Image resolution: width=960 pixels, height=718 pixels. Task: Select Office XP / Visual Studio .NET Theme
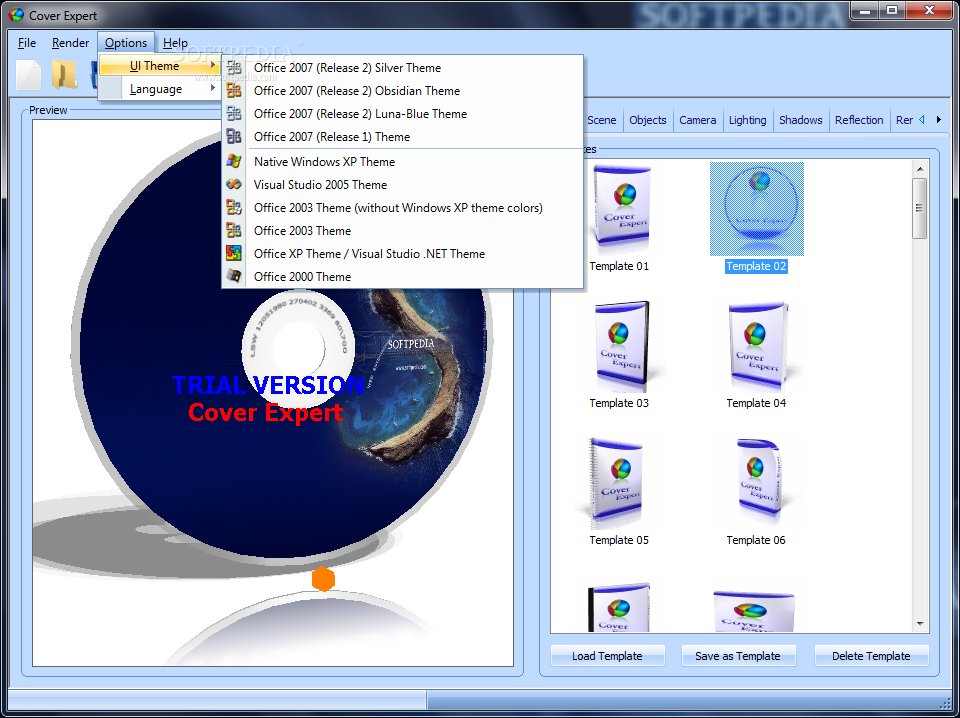point(402,253)
